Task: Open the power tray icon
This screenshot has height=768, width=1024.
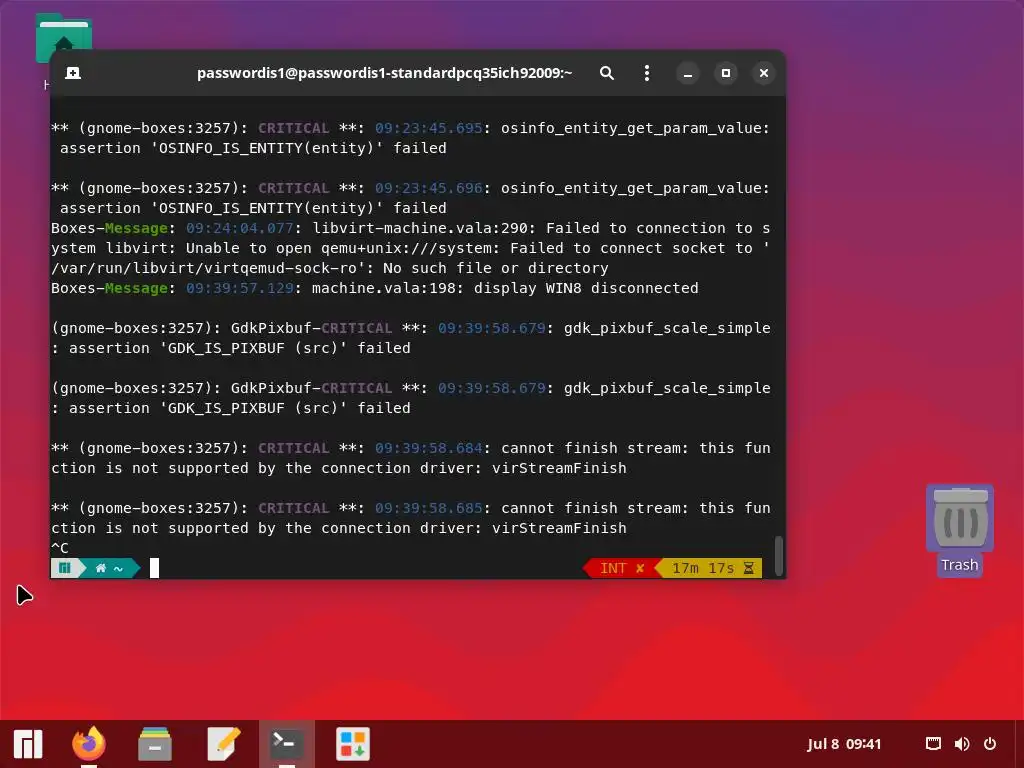Action: point(990,744)
